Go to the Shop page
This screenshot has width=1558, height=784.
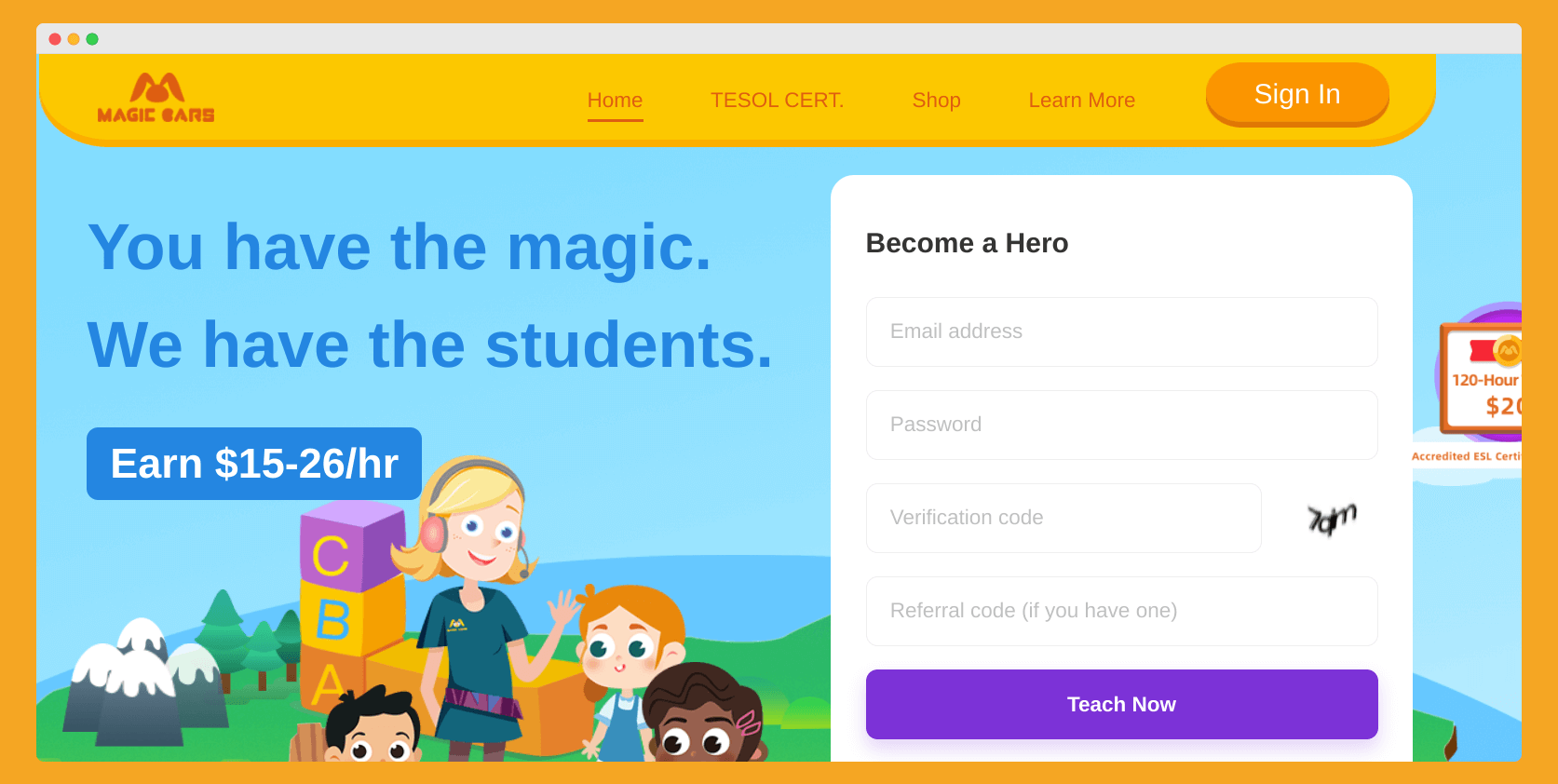tap(936, 100)
